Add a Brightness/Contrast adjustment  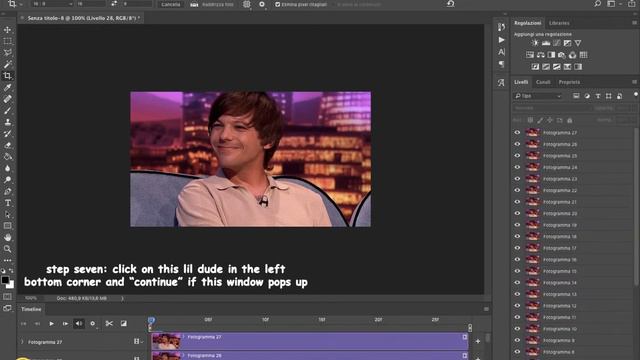[x=535, y=43]
